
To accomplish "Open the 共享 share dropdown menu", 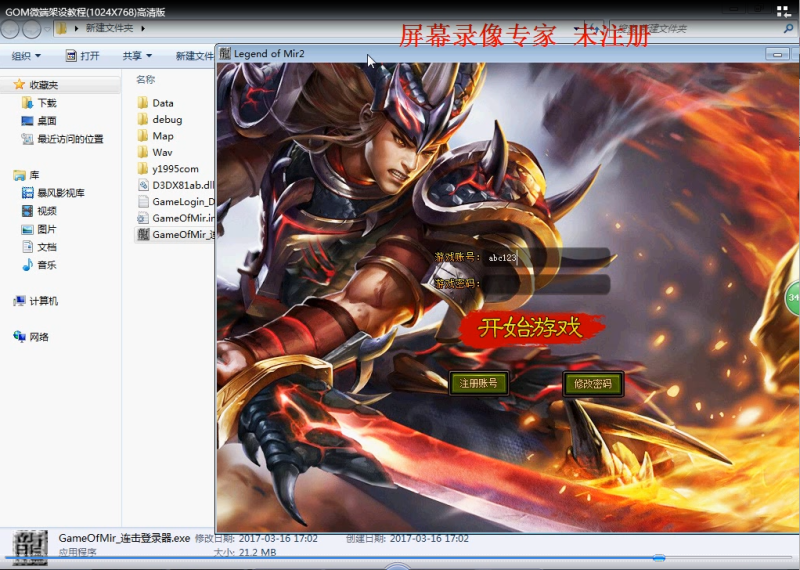I will coord(137,56).
